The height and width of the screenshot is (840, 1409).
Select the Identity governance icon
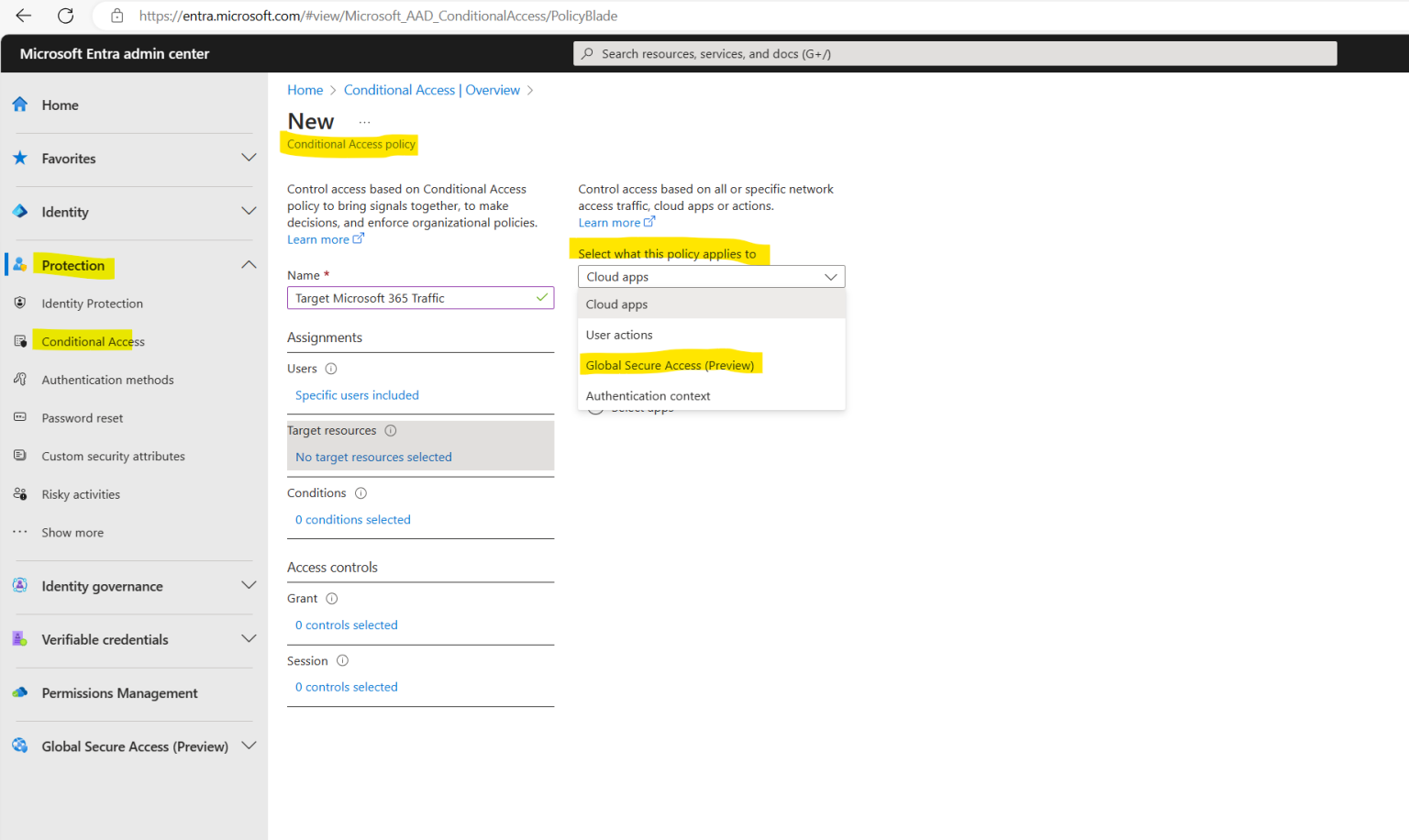pyautogui.click(x=19, y=585)
